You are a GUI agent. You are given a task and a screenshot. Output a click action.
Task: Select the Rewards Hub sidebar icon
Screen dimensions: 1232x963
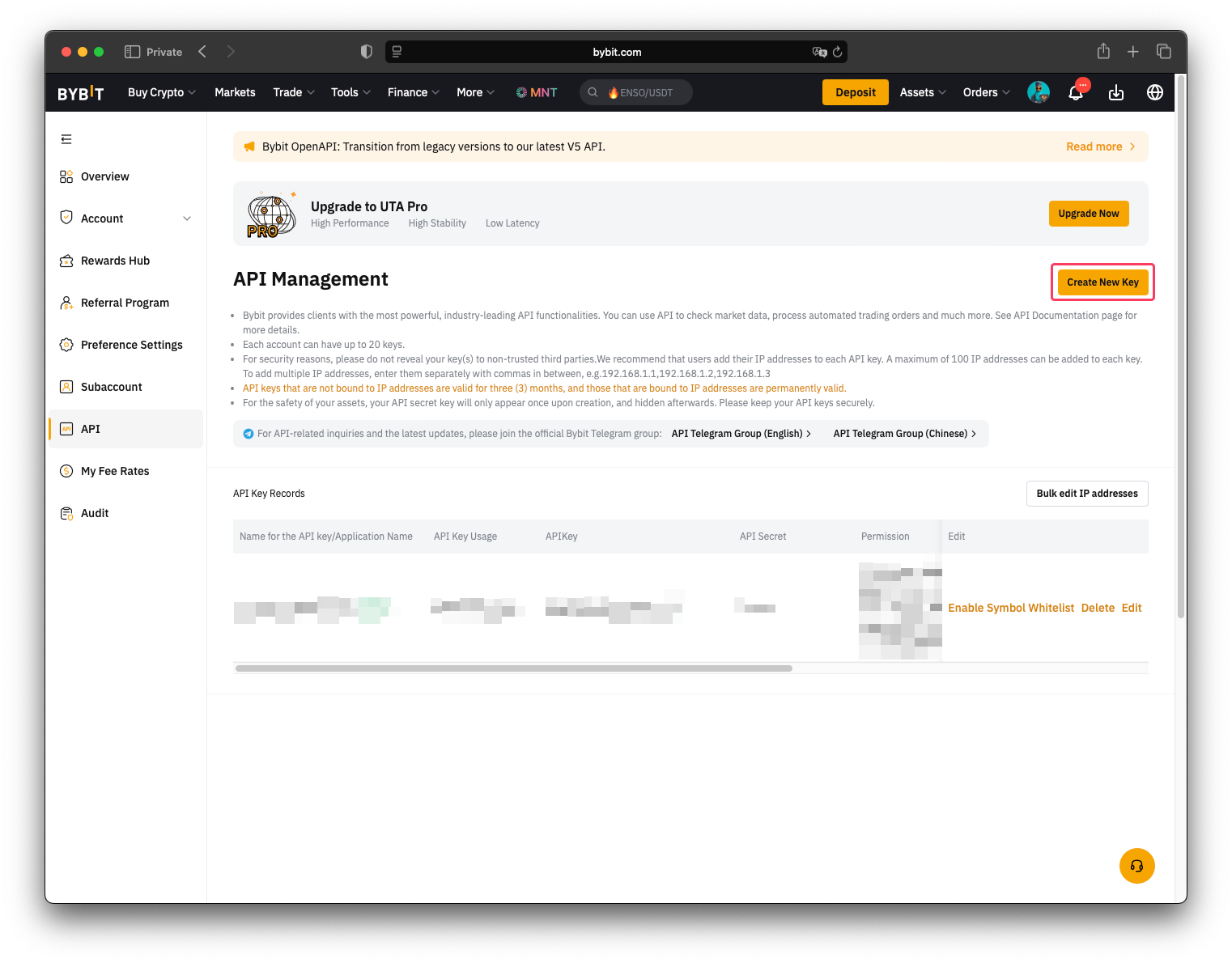(66, 260)
